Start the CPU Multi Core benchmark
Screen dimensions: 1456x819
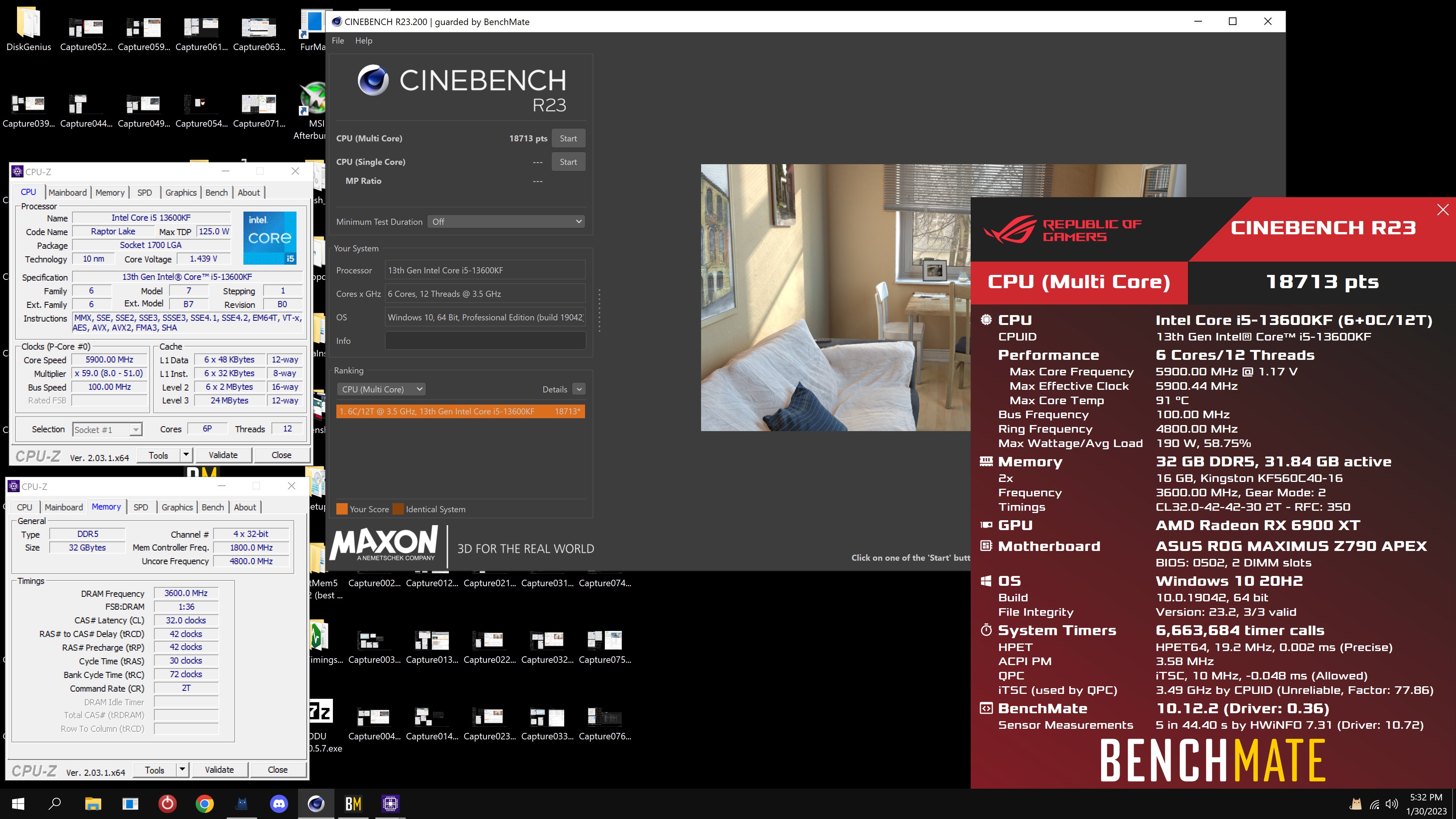568,138
